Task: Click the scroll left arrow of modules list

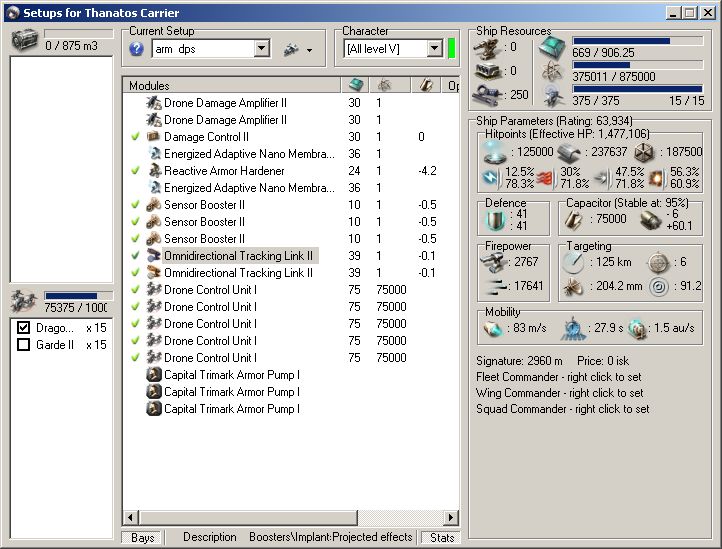Action: (x=131, y=517)
